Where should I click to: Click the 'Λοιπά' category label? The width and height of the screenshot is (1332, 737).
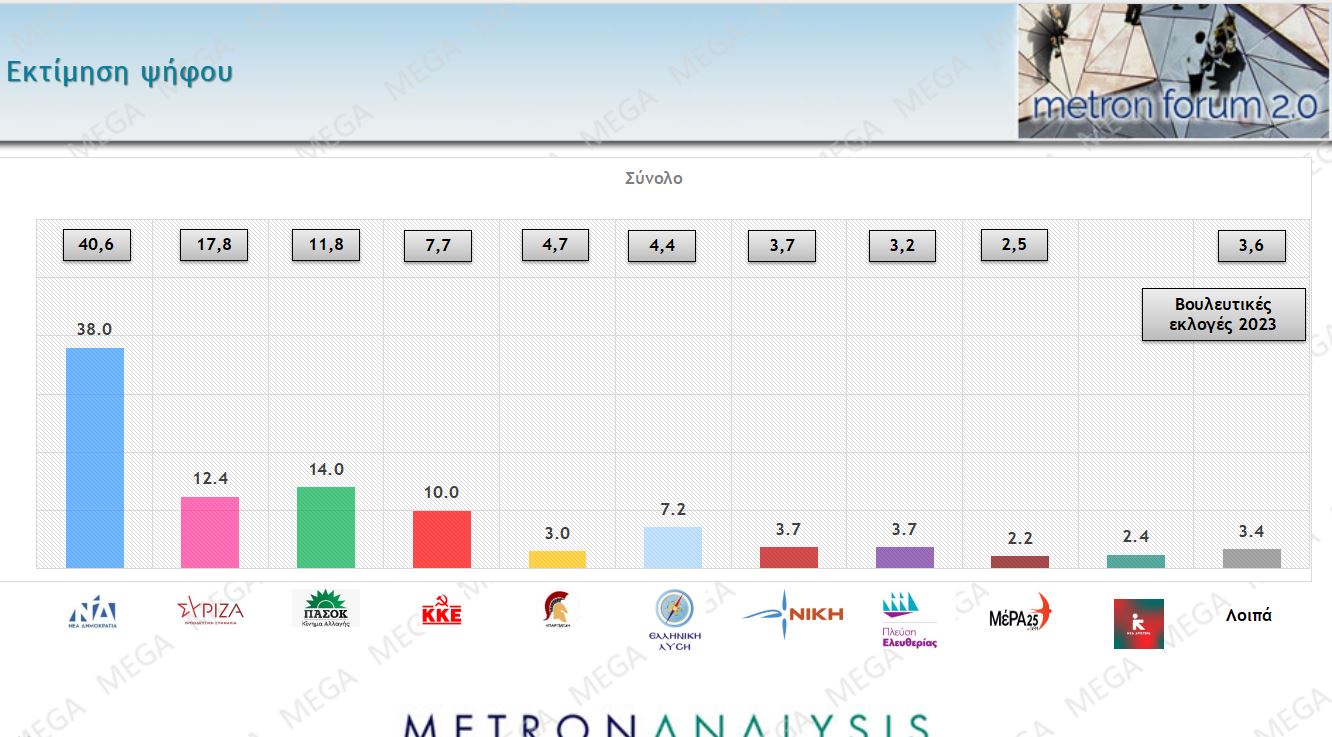[1248, 616]
